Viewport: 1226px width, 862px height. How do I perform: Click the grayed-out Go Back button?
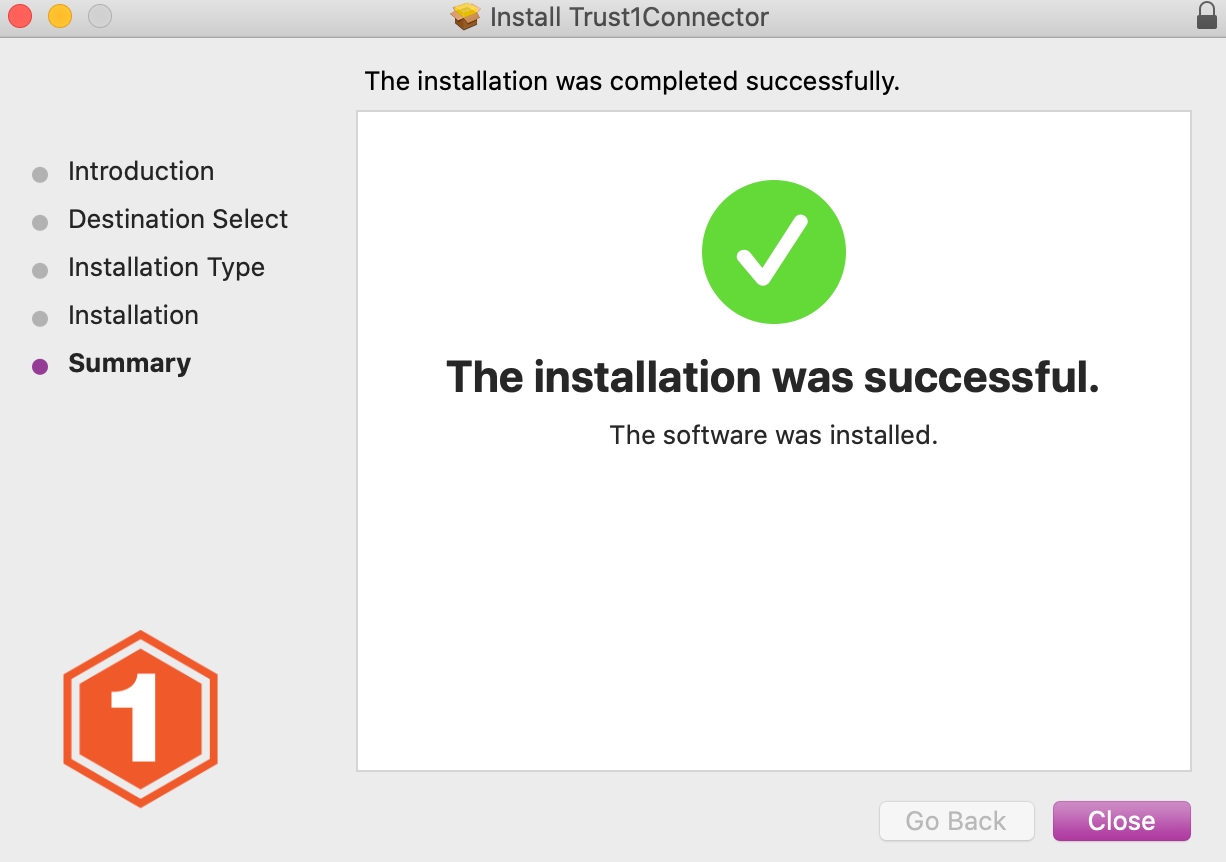(955, 821)
